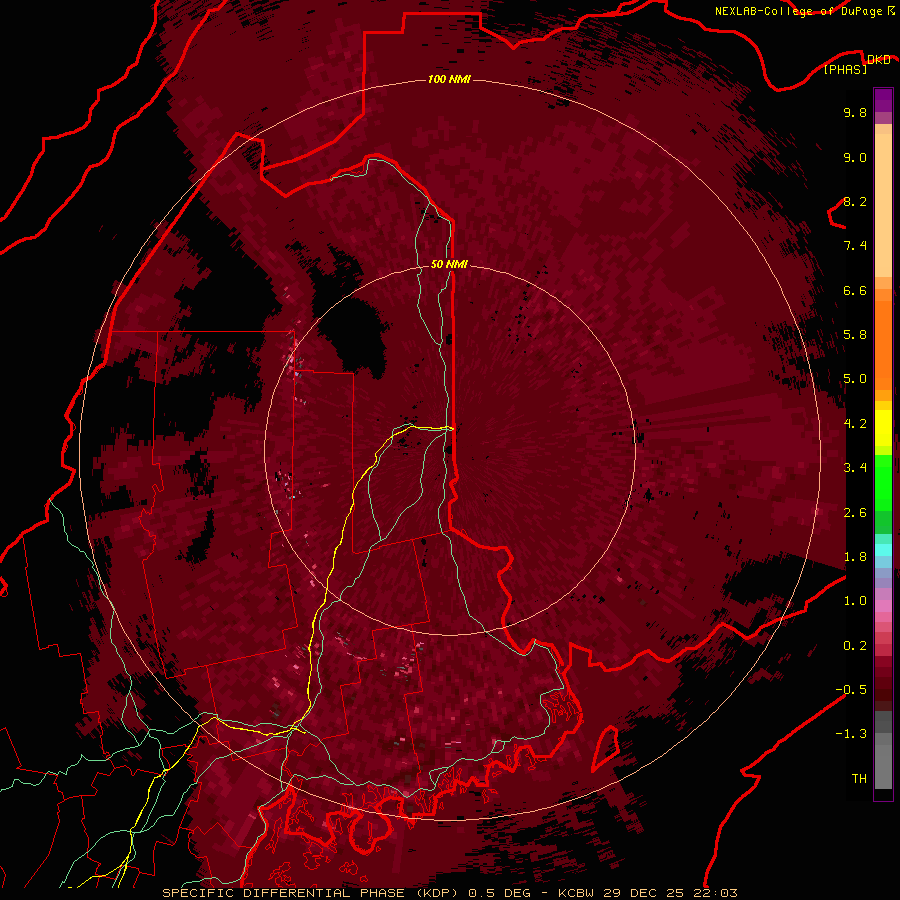Click the cyan segment of the color bar
Screen dimensions: 900x900
click(883, 550)
